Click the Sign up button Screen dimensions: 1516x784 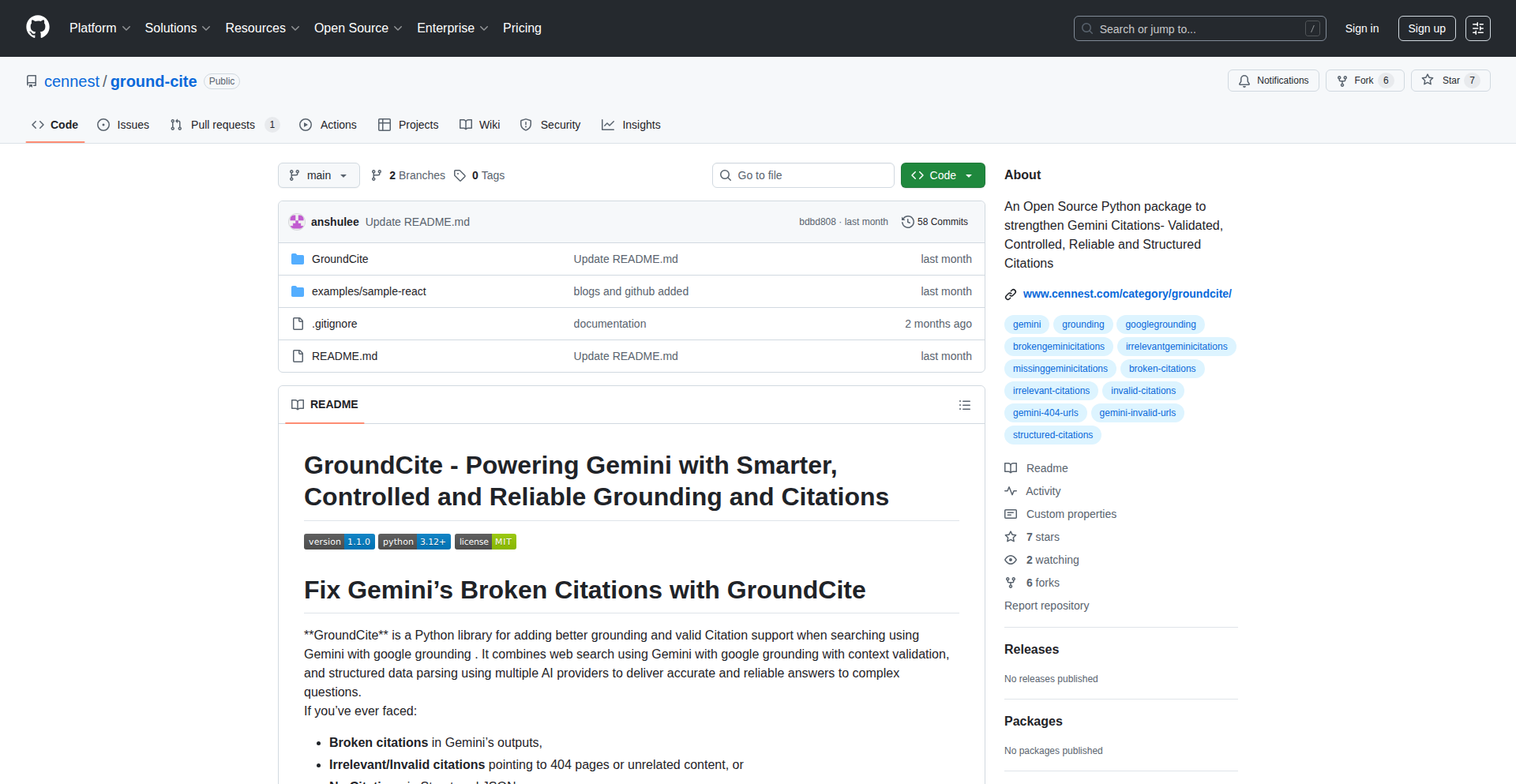[x=1426, y=28]
